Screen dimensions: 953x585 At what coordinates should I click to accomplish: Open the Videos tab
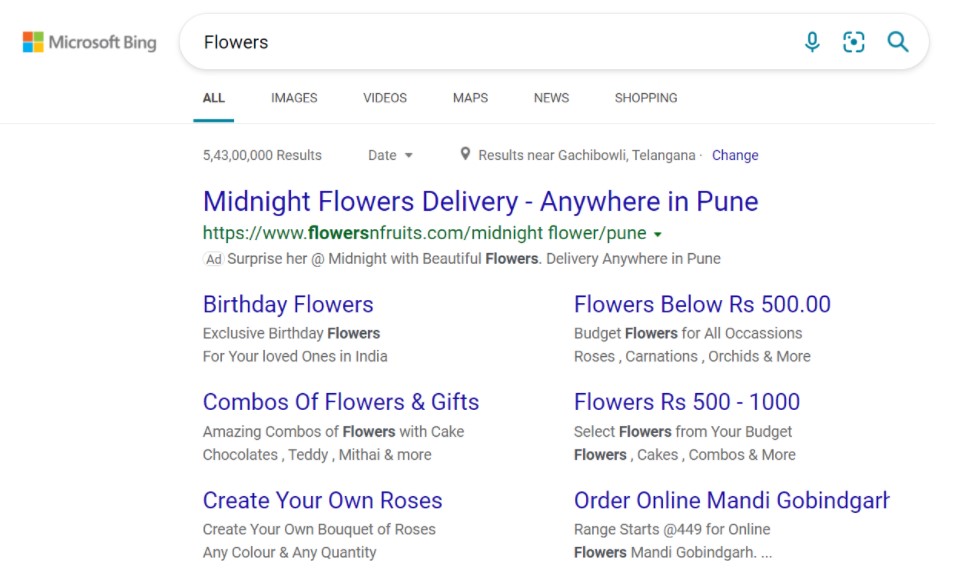point(385,98)
